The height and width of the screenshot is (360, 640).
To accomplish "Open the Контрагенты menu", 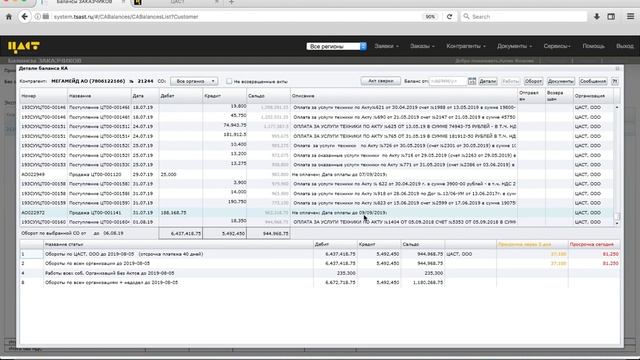I will coord(466,46).
